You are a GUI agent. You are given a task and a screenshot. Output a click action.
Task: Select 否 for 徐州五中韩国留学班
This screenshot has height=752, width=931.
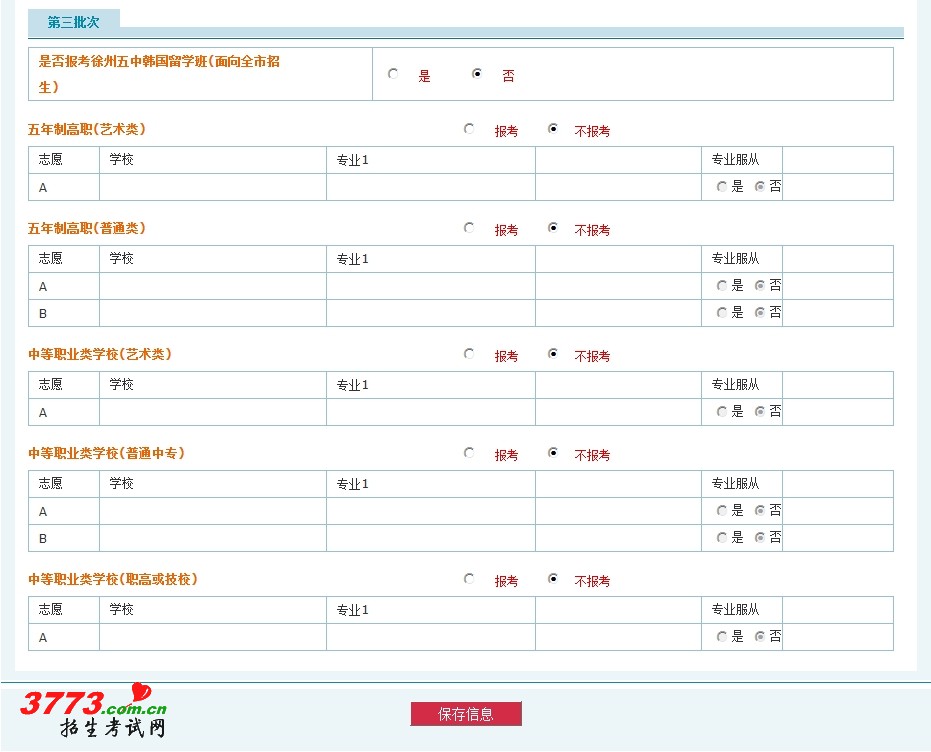(477, 74)
